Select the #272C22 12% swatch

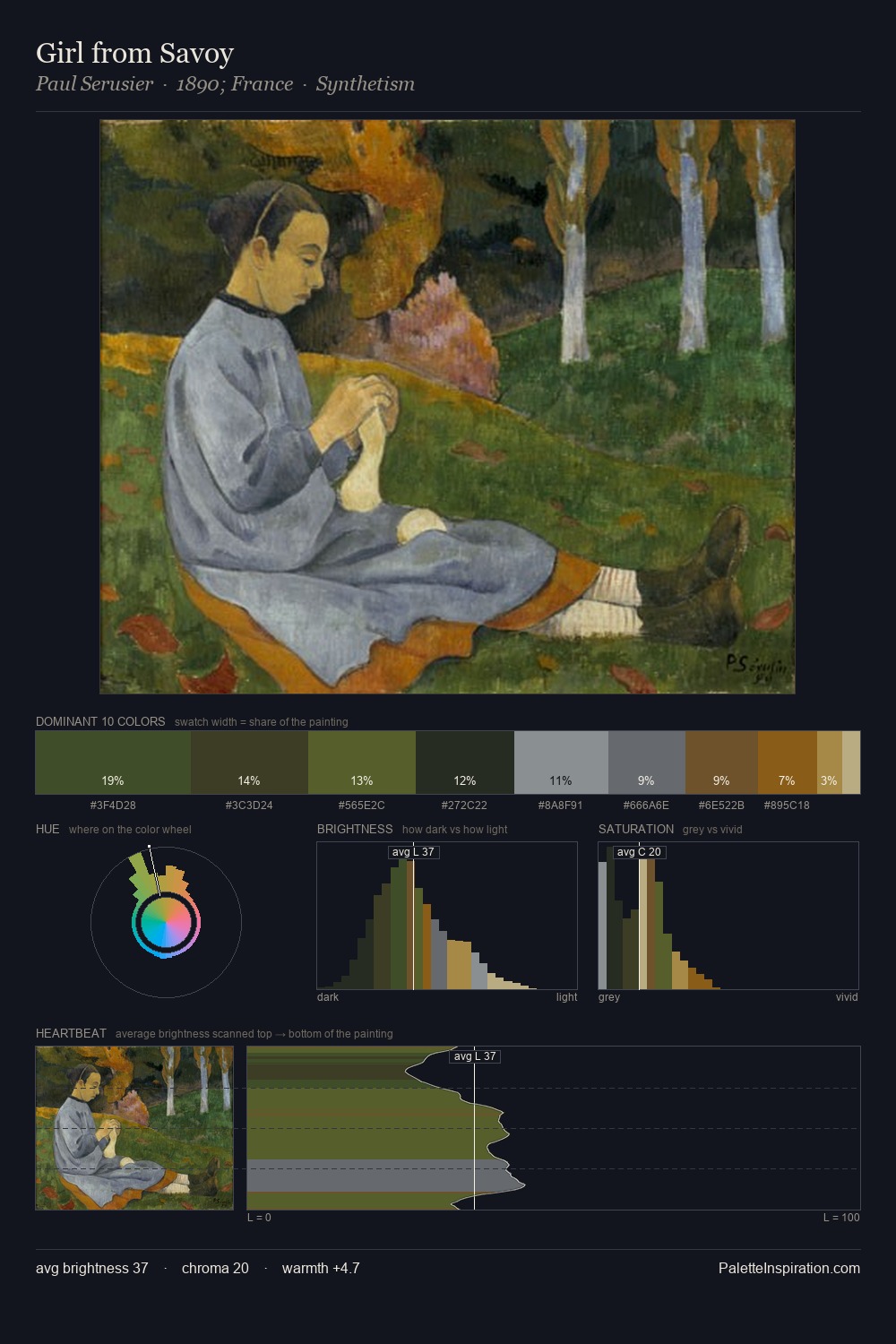point(465,762)
